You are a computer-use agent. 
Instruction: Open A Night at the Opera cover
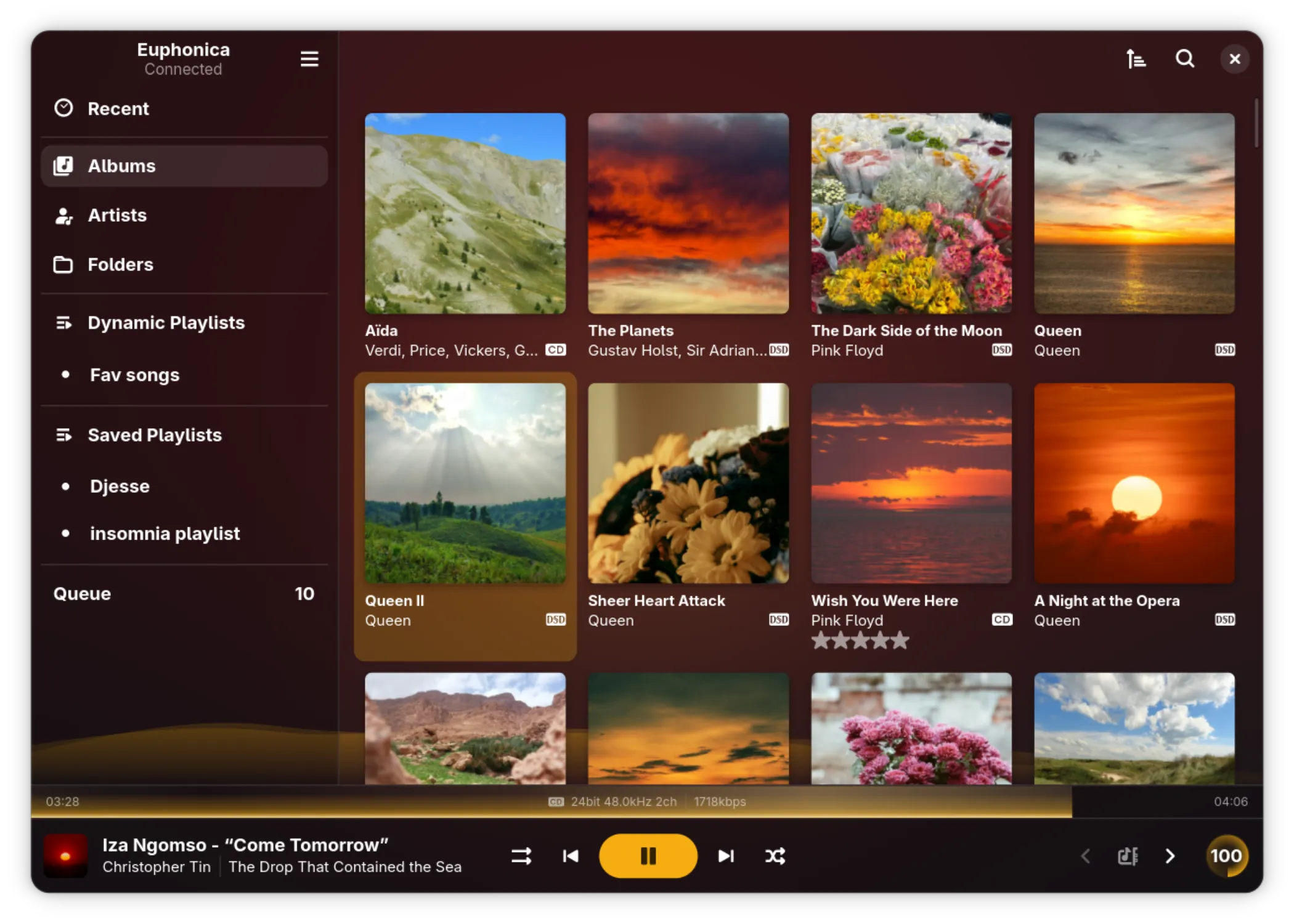point(1134,484)
